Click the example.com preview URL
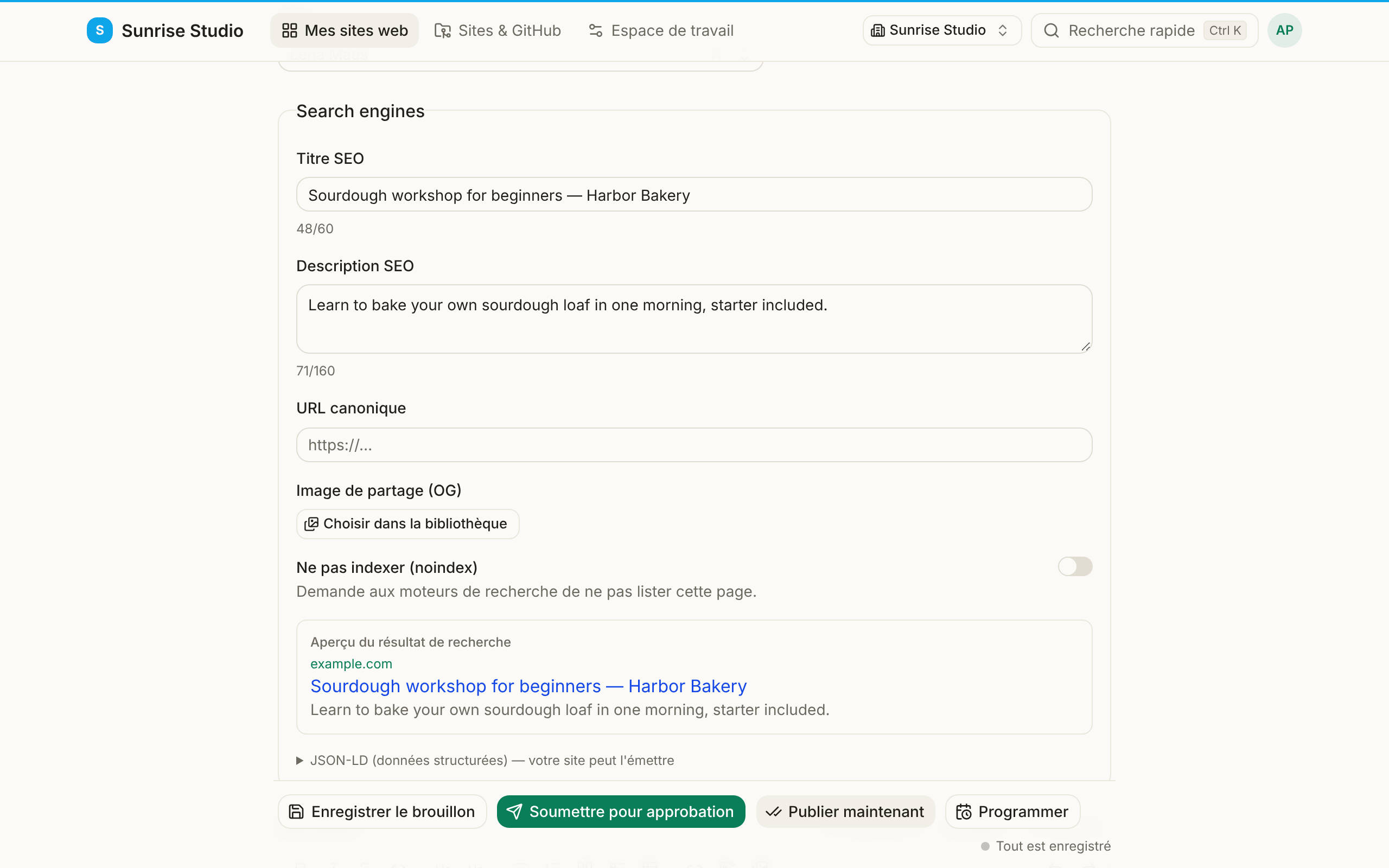 [351, 663]
